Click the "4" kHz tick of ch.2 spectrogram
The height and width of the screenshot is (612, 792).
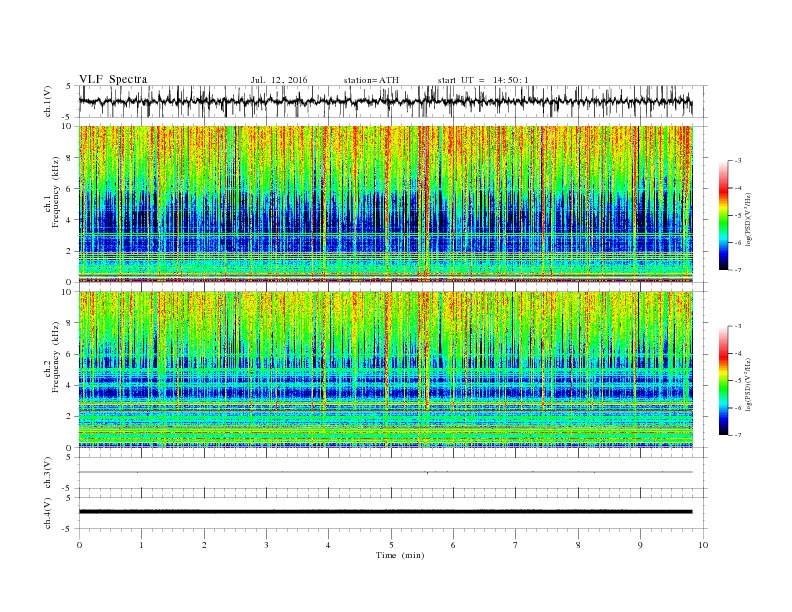point(70,385)
